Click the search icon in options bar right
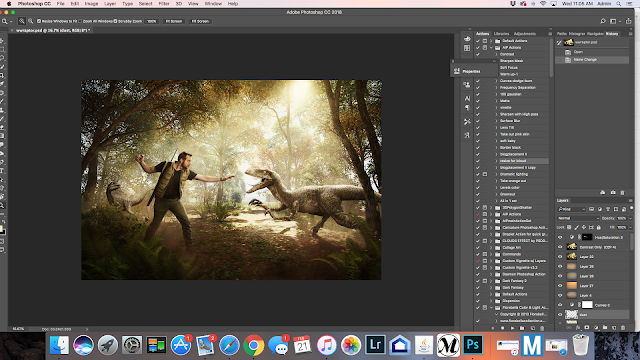 pyautogui.click(x=603, y=21)
